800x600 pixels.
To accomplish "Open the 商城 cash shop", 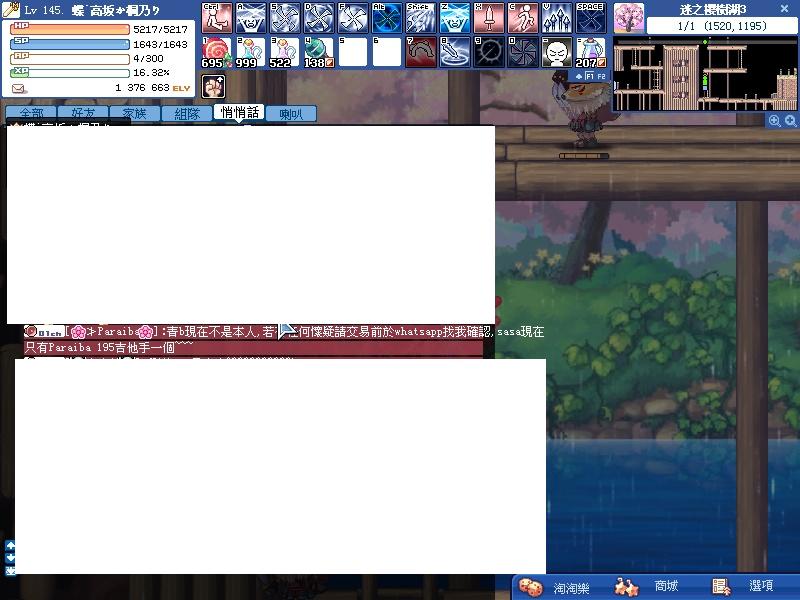I will pos(646,587).
